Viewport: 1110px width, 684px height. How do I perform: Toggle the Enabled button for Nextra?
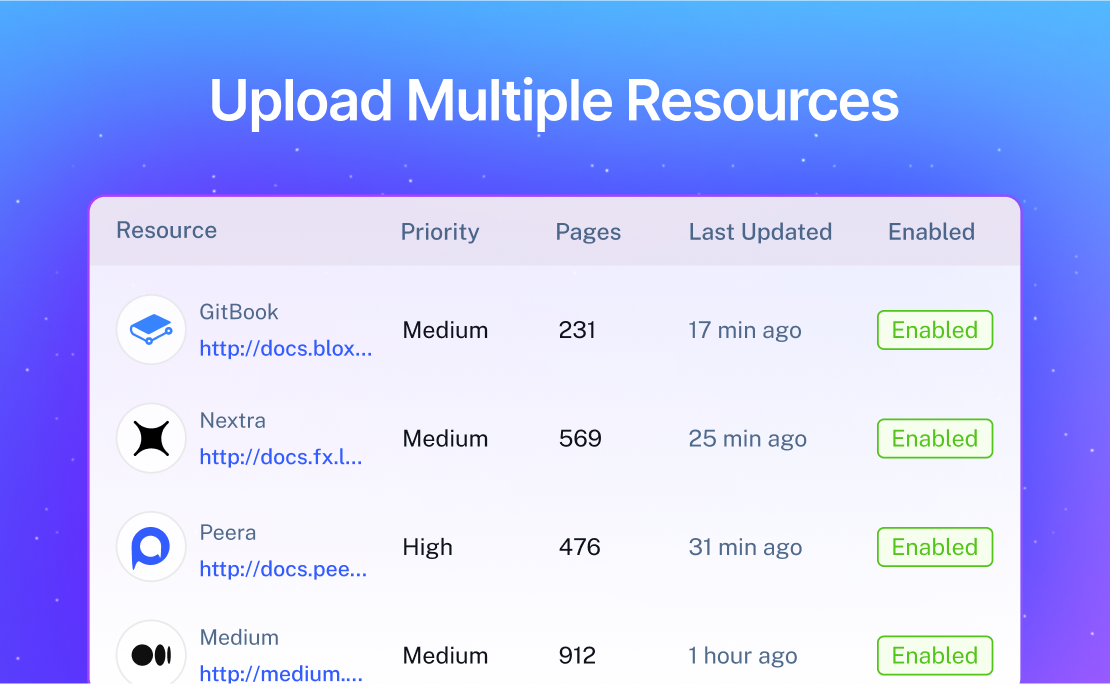pos(934,438)
